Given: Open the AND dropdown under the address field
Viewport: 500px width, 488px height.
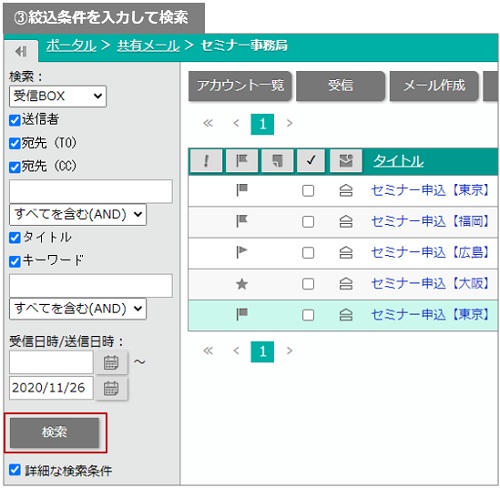Looking at the screenshot, I should coord(78,214).
